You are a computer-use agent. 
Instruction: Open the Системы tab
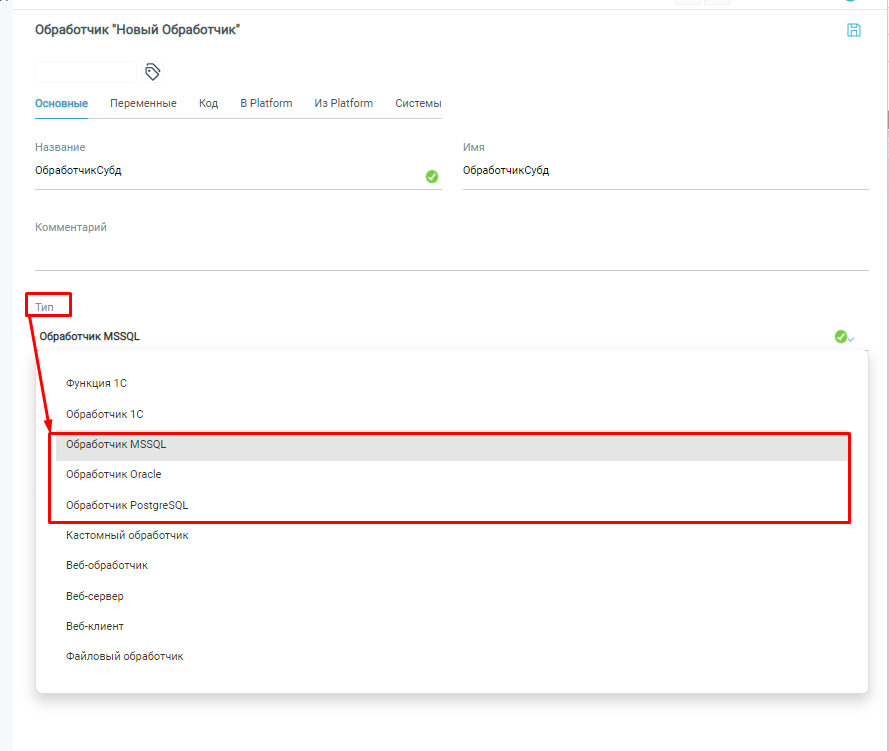[418, 103]
